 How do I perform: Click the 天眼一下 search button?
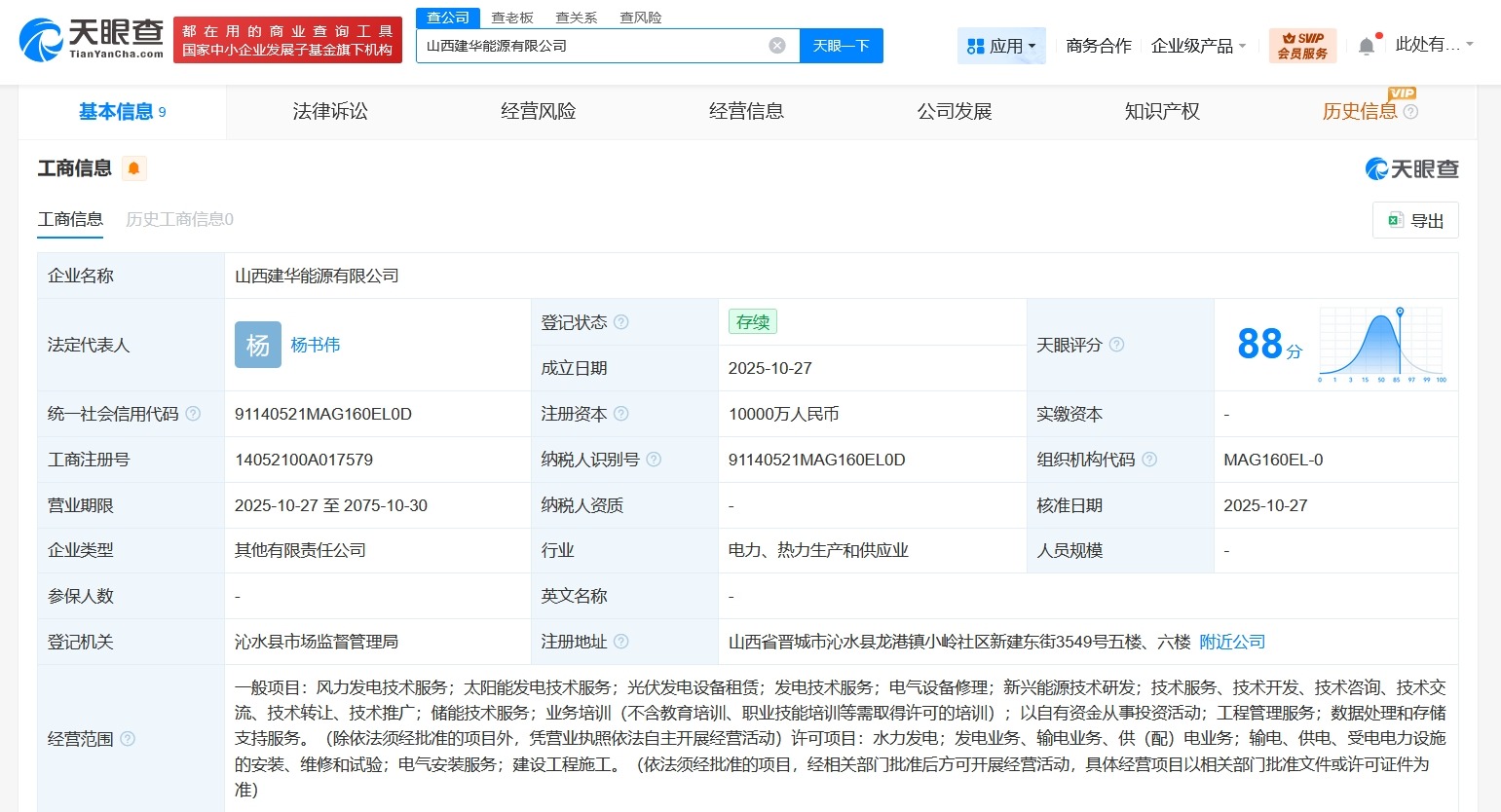click(x=841, y=45)
